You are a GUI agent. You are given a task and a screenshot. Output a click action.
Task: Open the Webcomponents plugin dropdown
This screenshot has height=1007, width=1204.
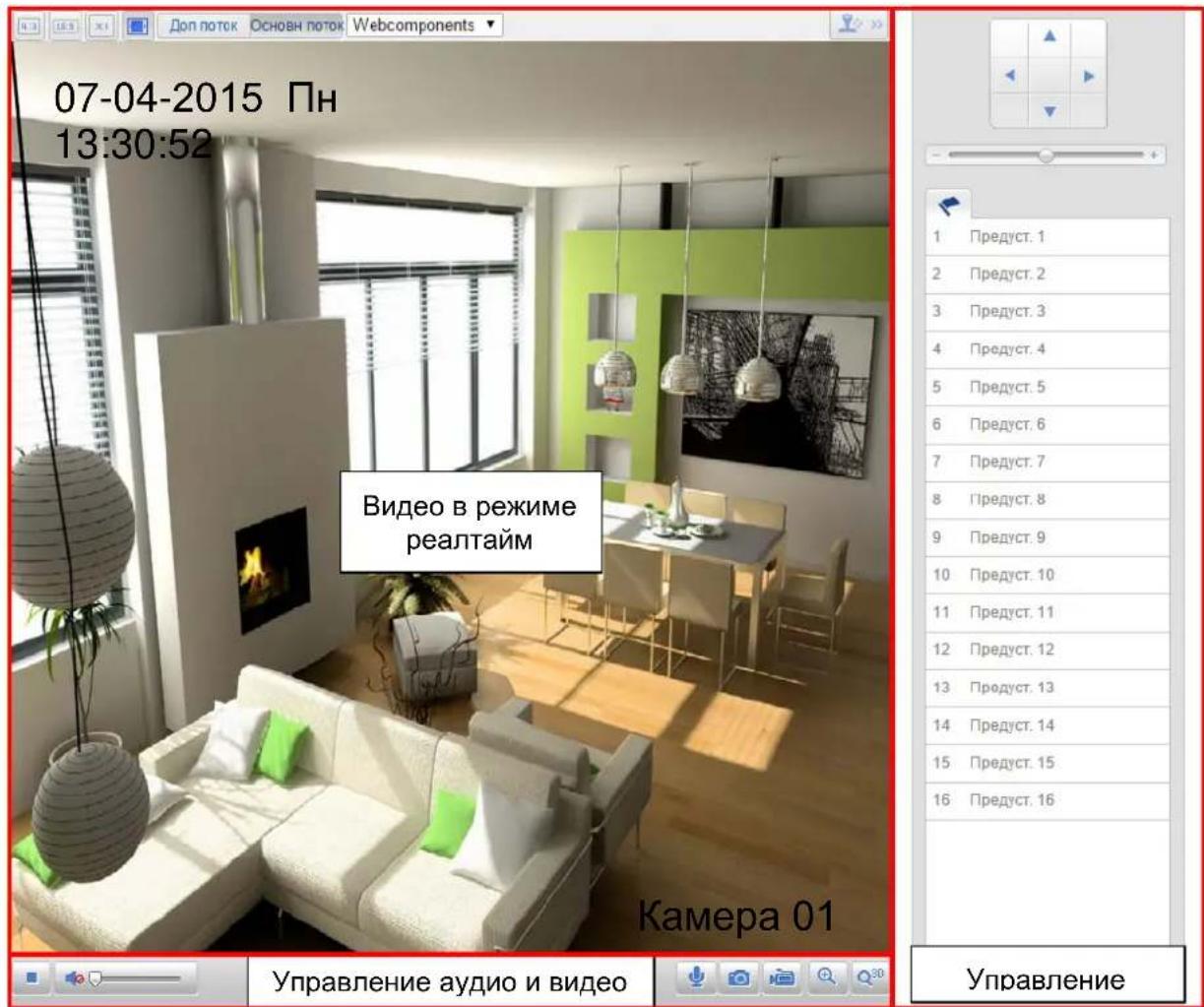tap(425, 26)
